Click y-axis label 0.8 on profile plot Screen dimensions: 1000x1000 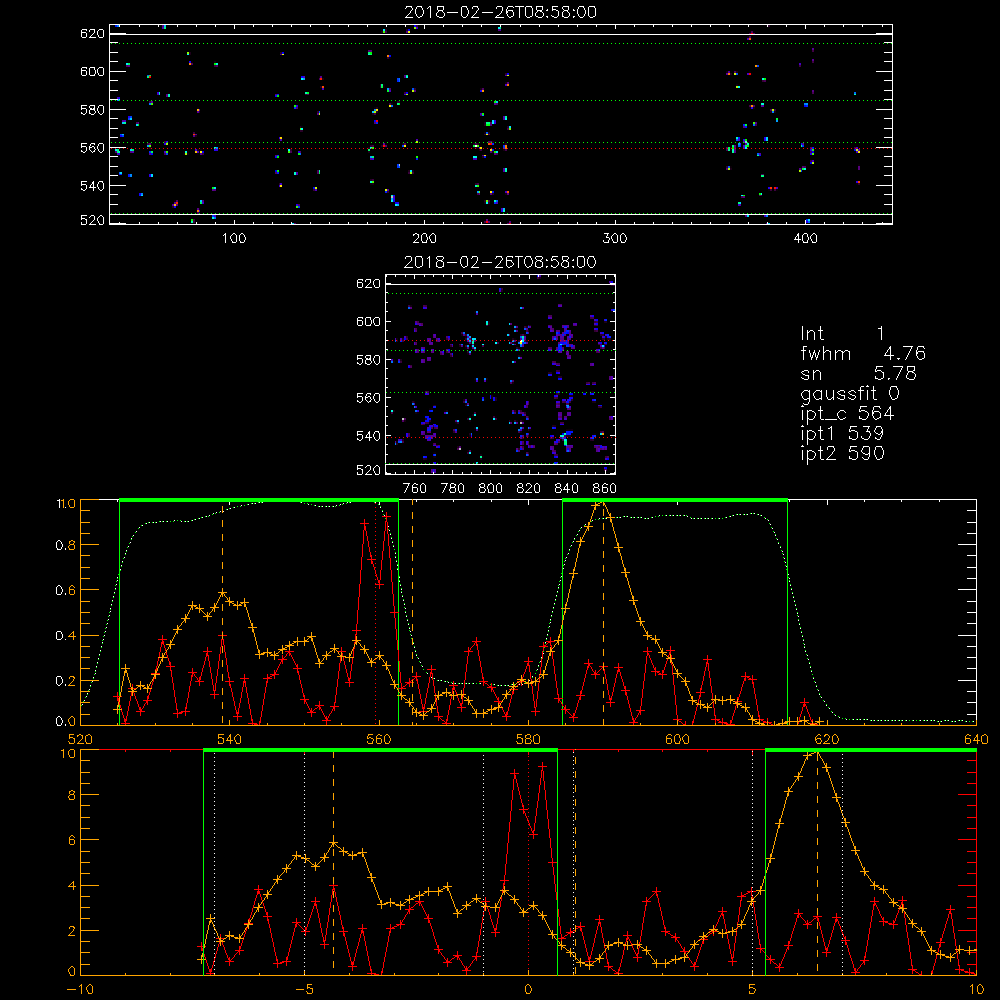tap(66, 545)
